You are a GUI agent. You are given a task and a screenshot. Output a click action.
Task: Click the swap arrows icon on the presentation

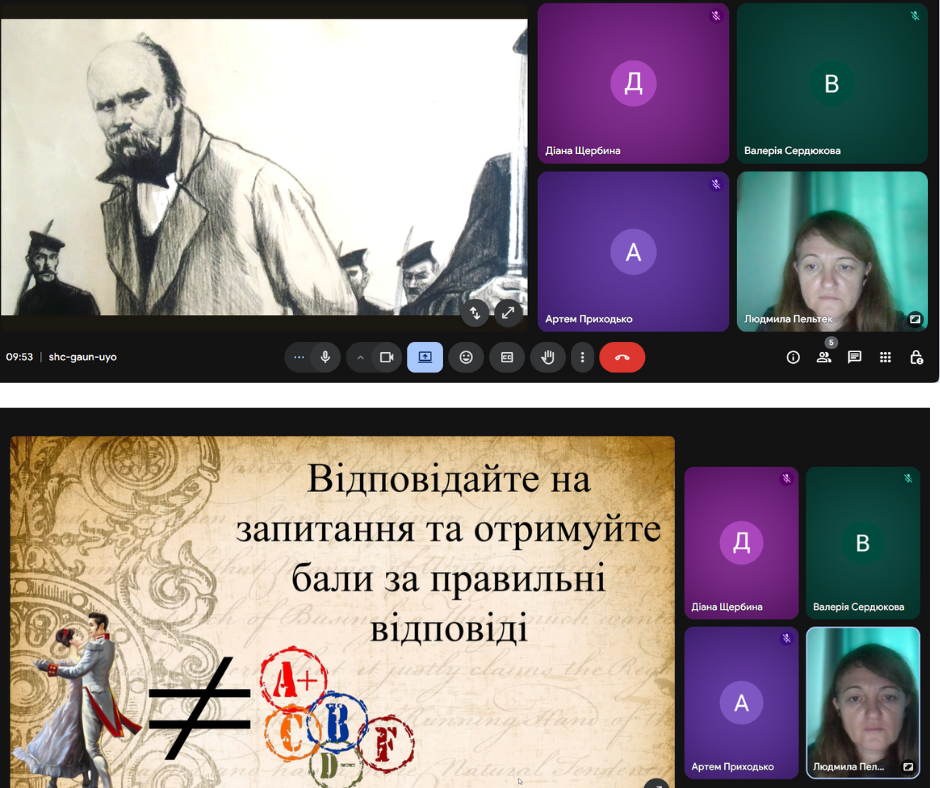coord(475,313)
